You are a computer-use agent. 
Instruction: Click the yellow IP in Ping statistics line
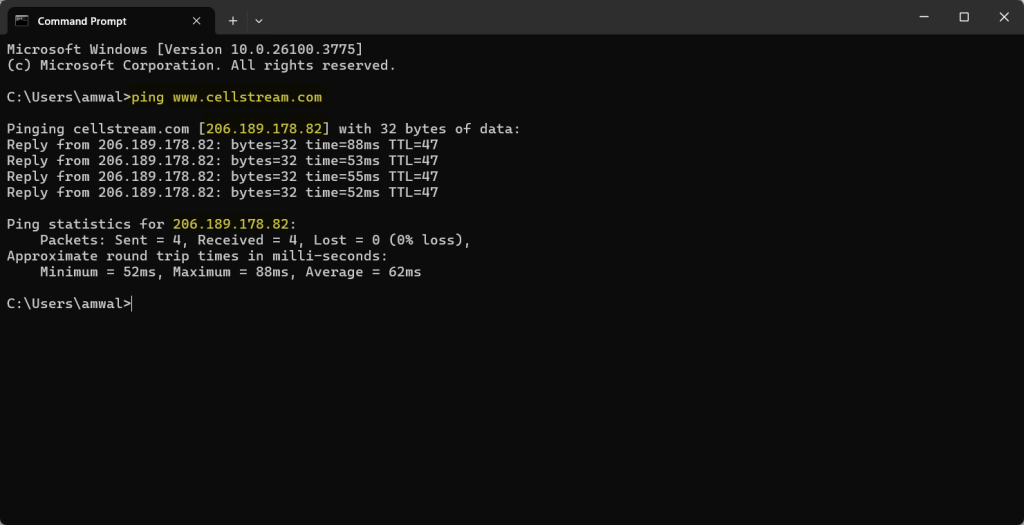pyautogui.click(x=234, y=224)
